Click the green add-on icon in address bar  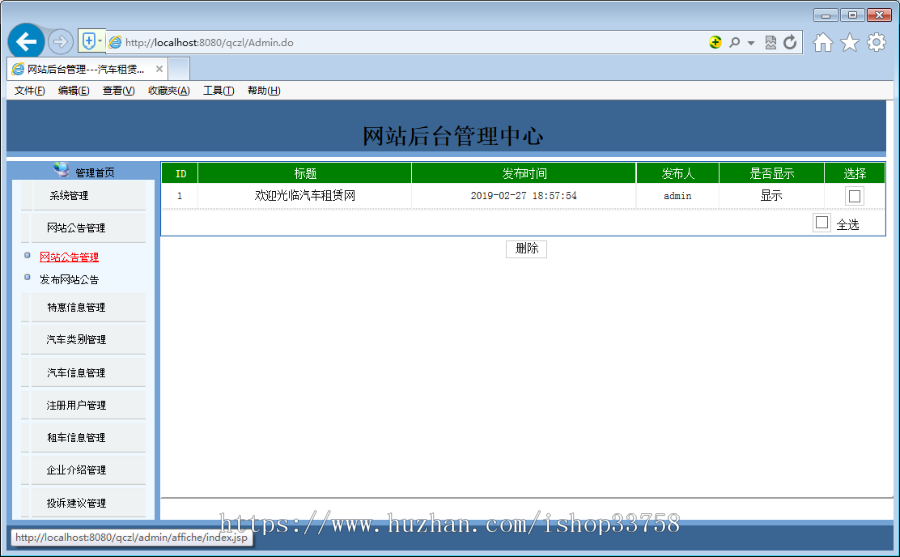tap(715, 42)
